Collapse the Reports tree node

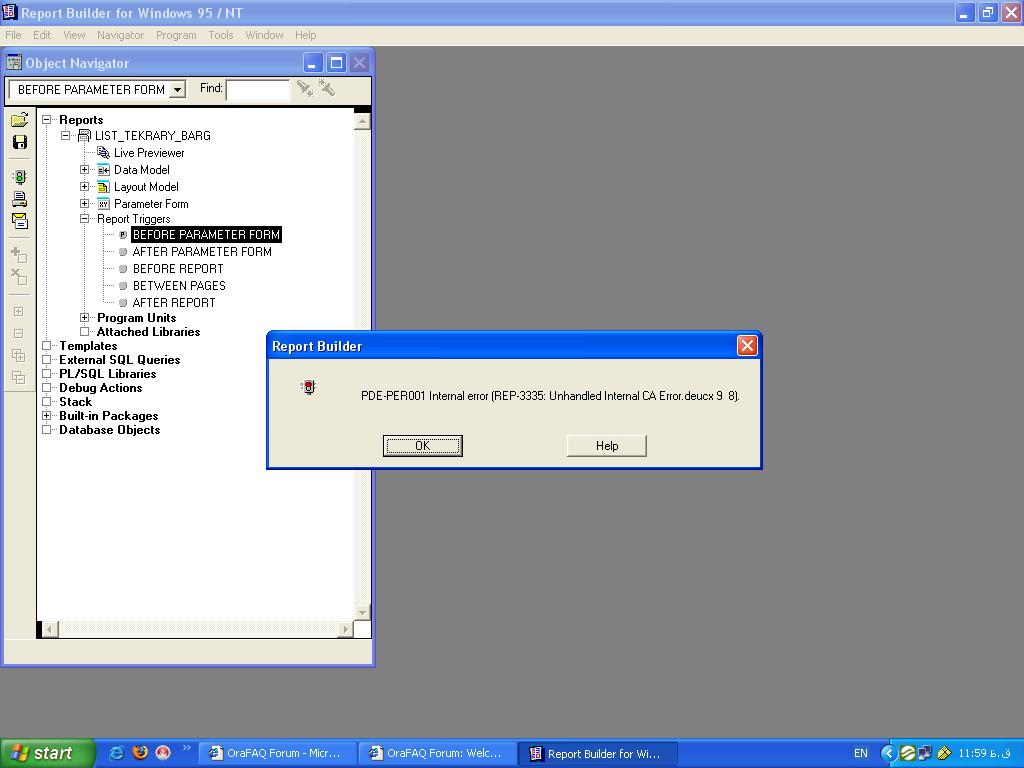pos(46,120)
